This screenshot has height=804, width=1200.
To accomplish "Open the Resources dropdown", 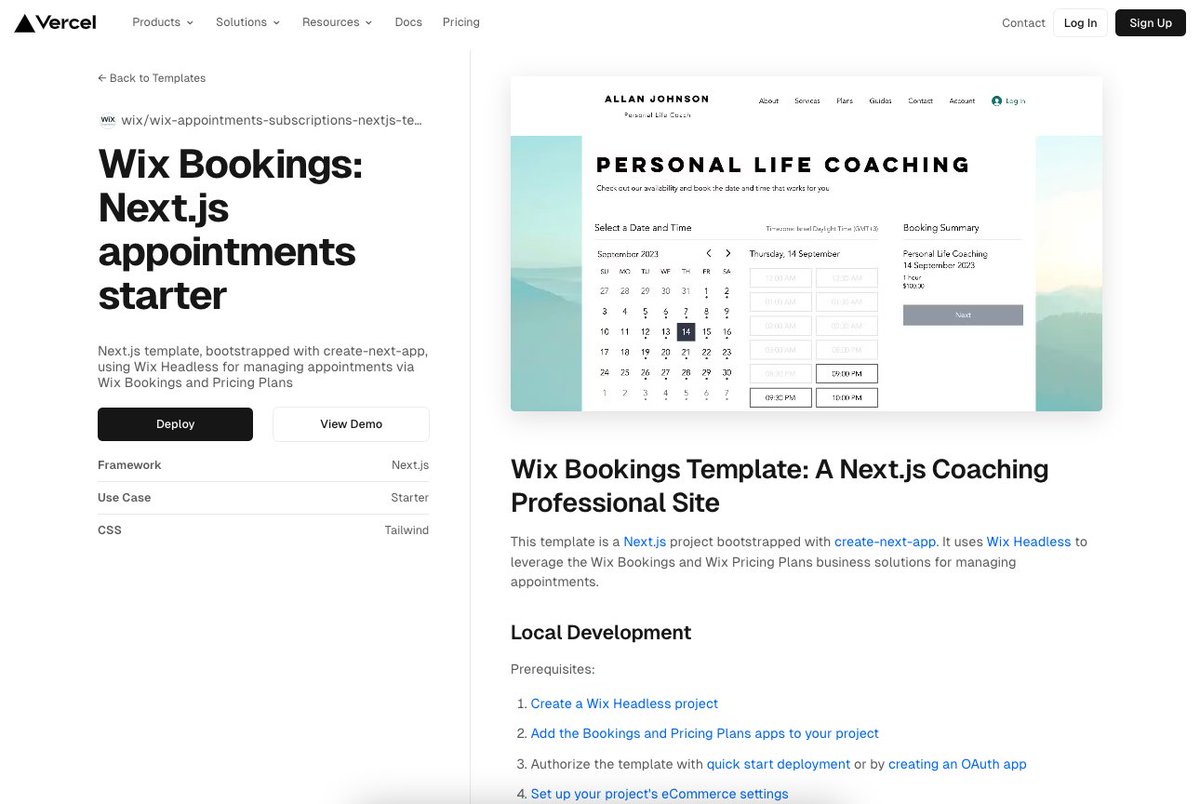I will (x=337, y=22).
